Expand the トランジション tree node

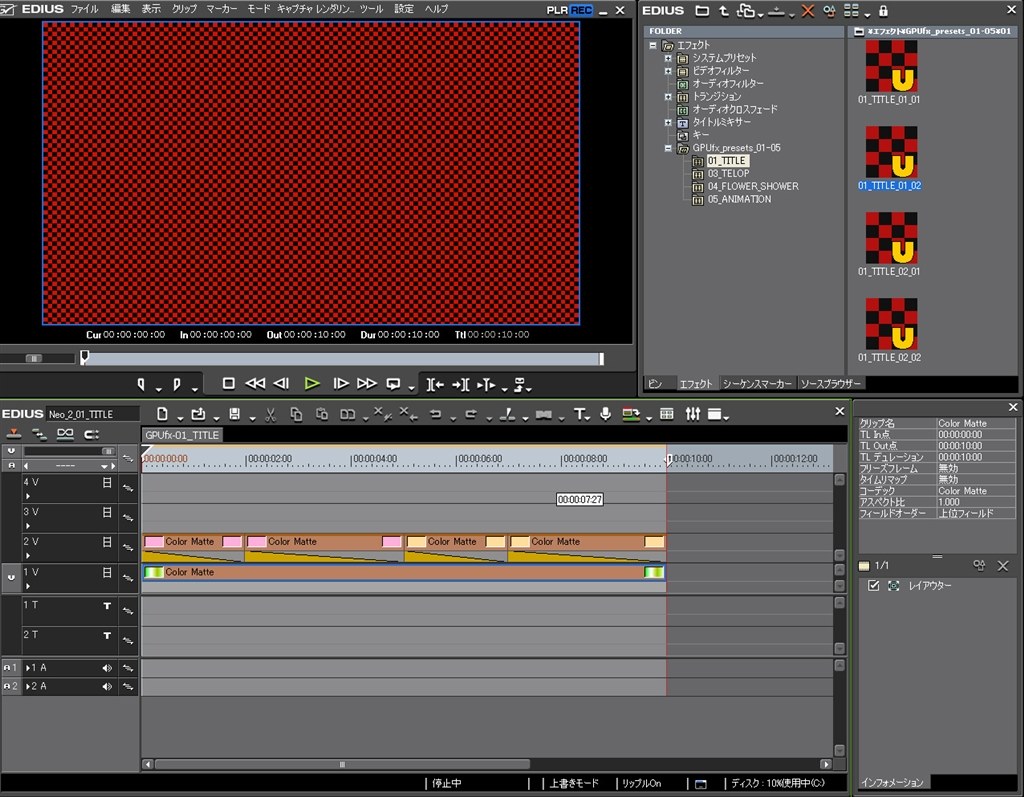(668, 97)
